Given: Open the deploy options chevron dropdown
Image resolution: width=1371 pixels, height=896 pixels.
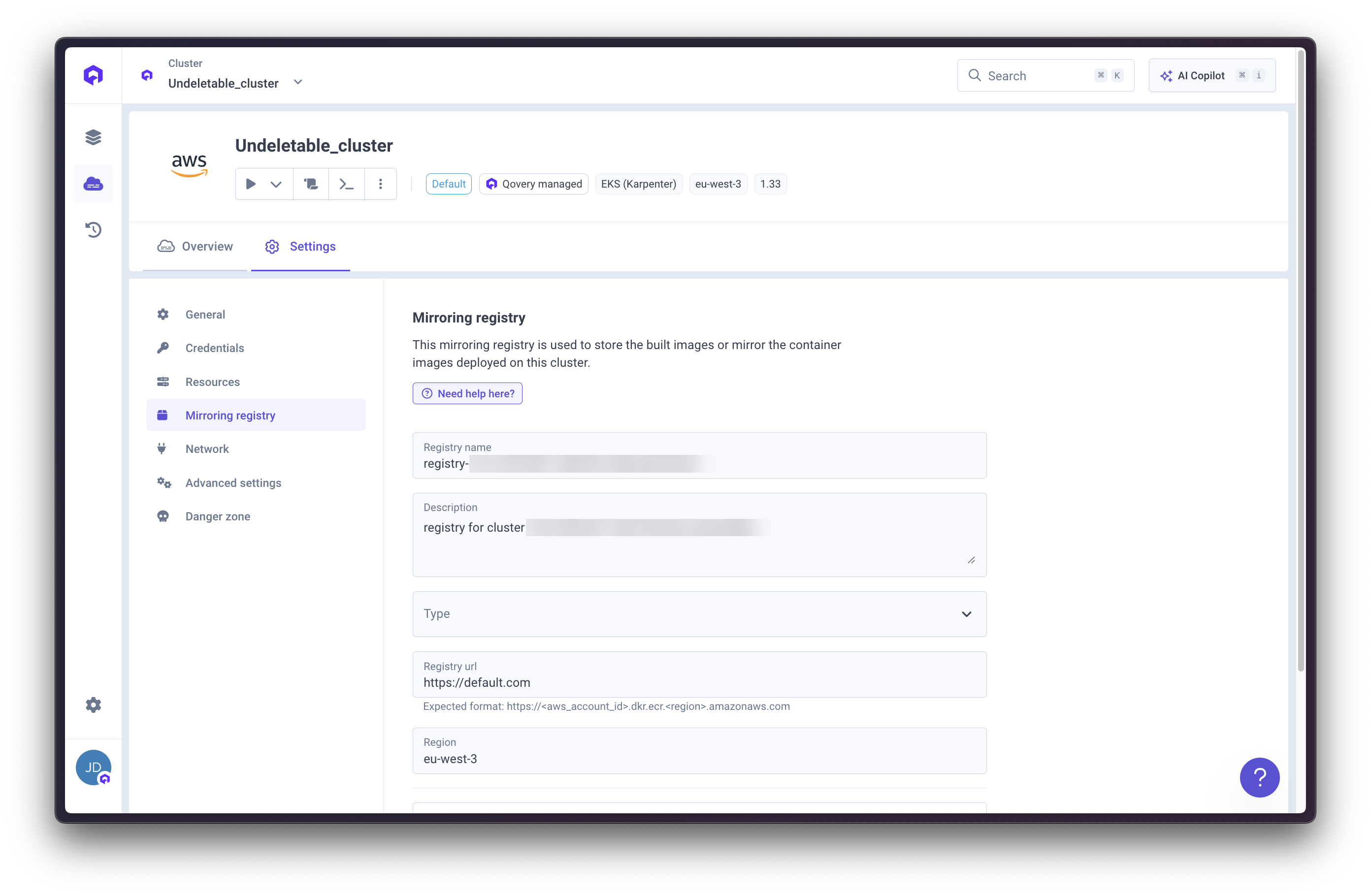Looking at the screenshot, I should tap(276, 183).
